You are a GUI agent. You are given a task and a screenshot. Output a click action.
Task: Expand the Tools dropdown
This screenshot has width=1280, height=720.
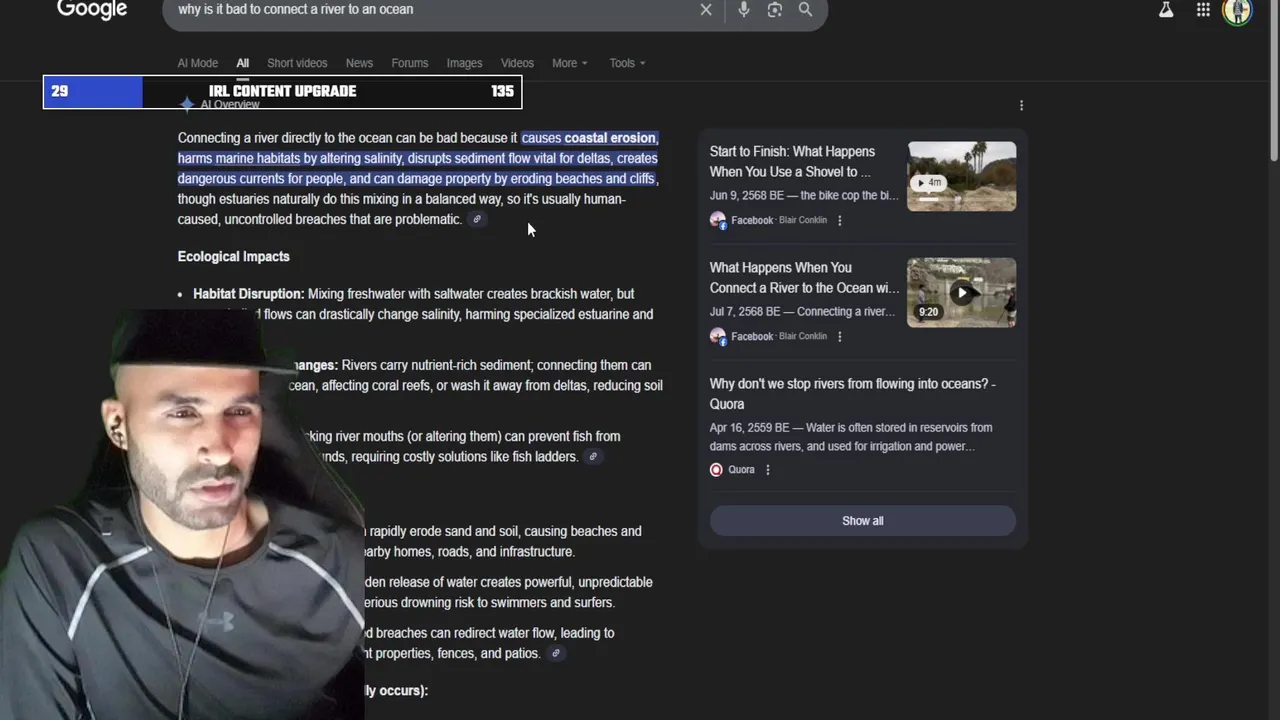click(627, 63)
